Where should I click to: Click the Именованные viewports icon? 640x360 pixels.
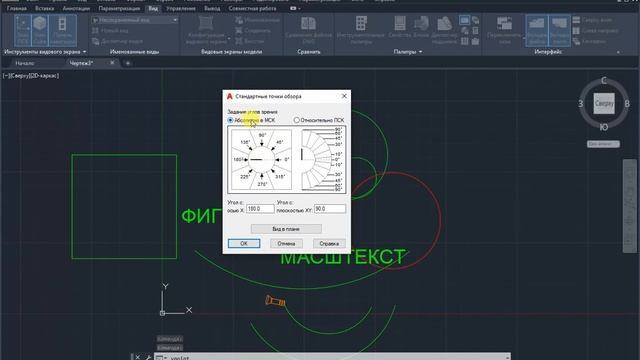[x=239, y=20]
